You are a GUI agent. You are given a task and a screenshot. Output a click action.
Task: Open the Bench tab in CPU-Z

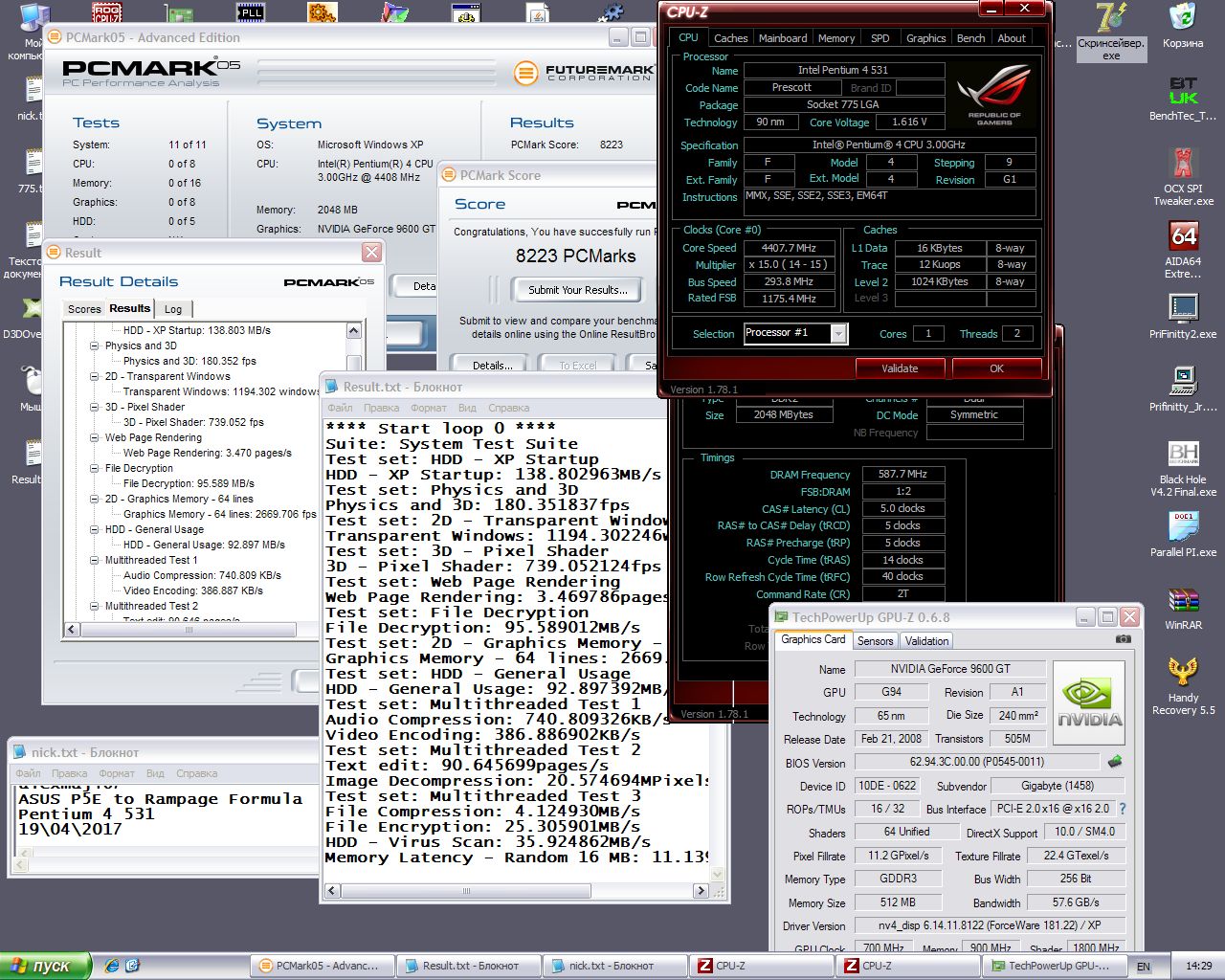tap(970, 38)
